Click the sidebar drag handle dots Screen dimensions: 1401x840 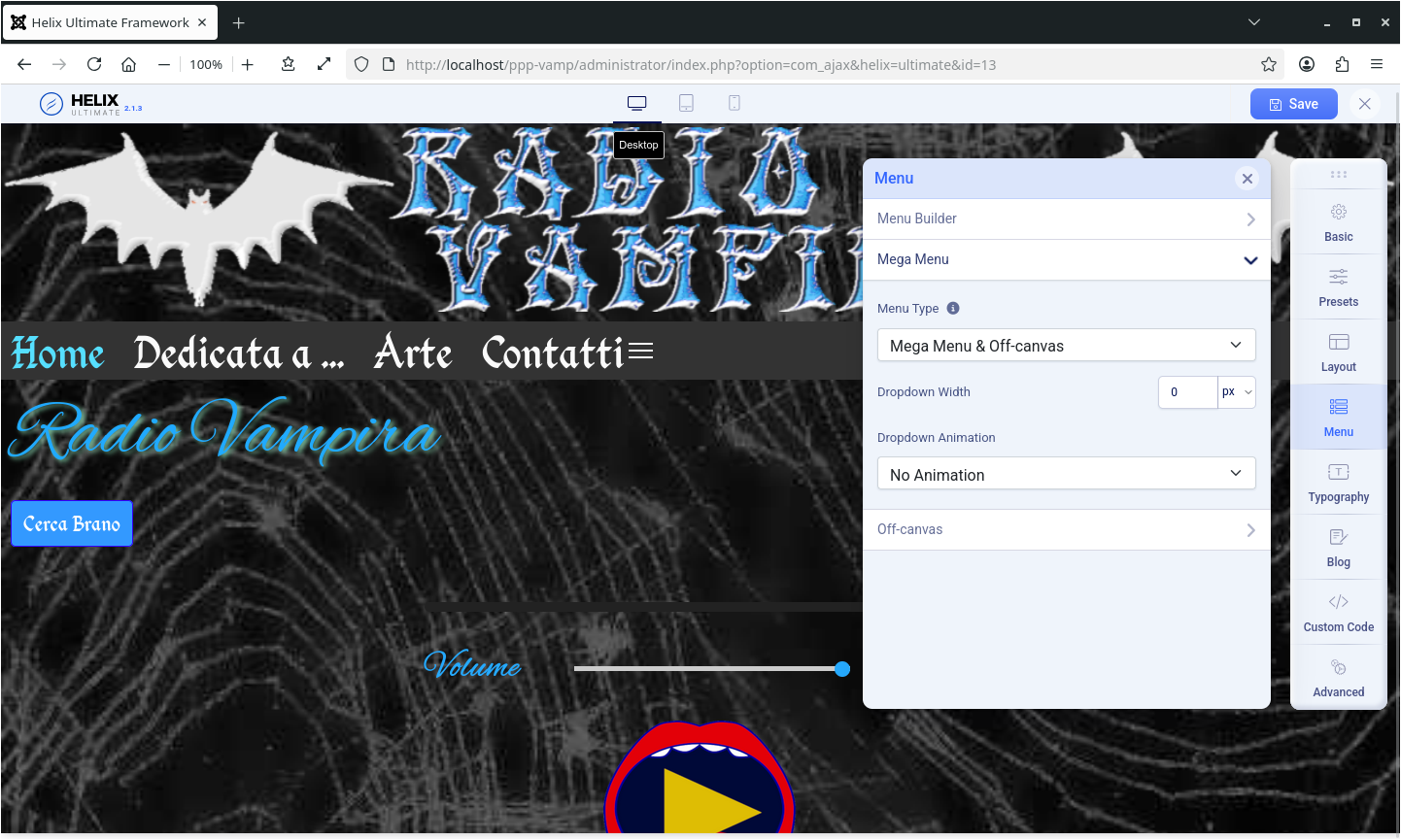[x=1339, y=175]
